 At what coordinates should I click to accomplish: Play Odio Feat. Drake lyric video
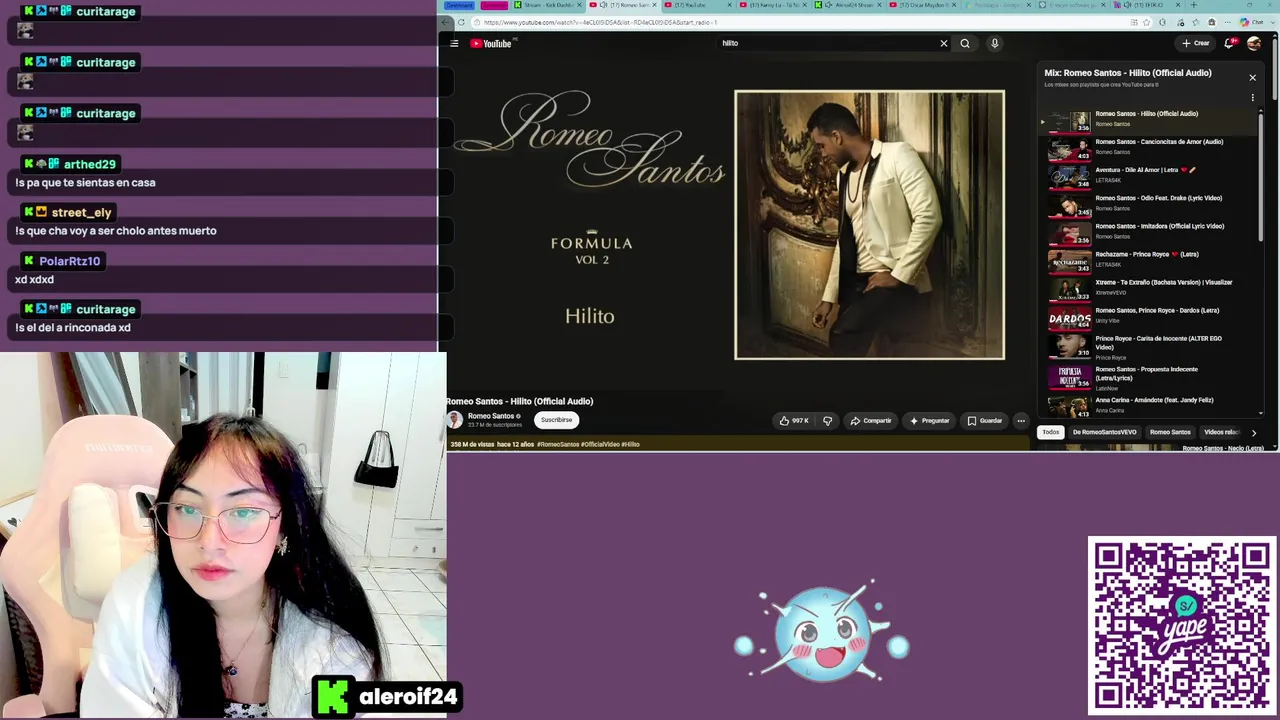1148,205
